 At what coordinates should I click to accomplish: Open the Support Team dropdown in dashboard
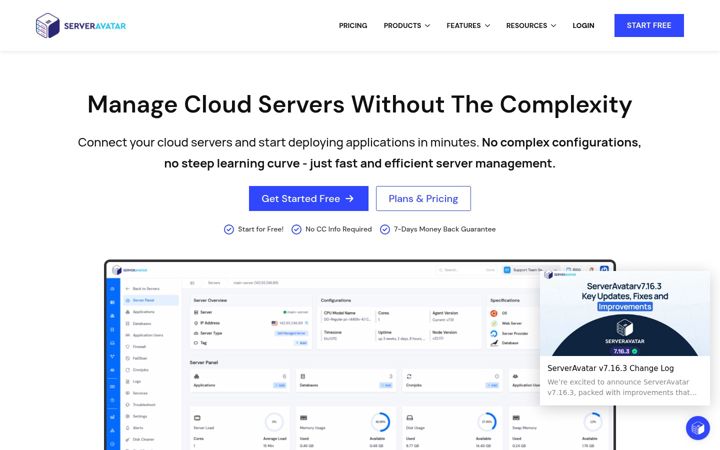(x=532, y=270)
